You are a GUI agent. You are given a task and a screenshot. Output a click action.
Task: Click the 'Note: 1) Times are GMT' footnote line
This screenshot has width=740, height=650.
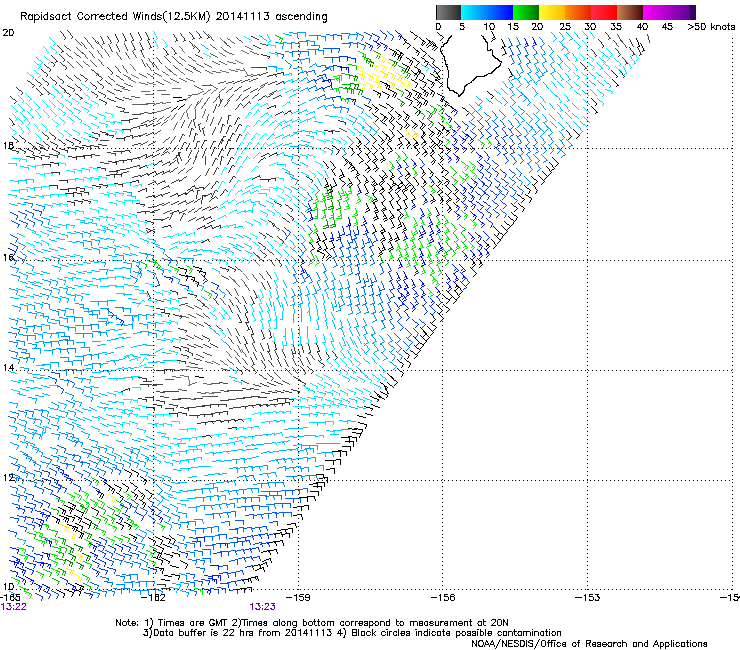click(312, 623)
